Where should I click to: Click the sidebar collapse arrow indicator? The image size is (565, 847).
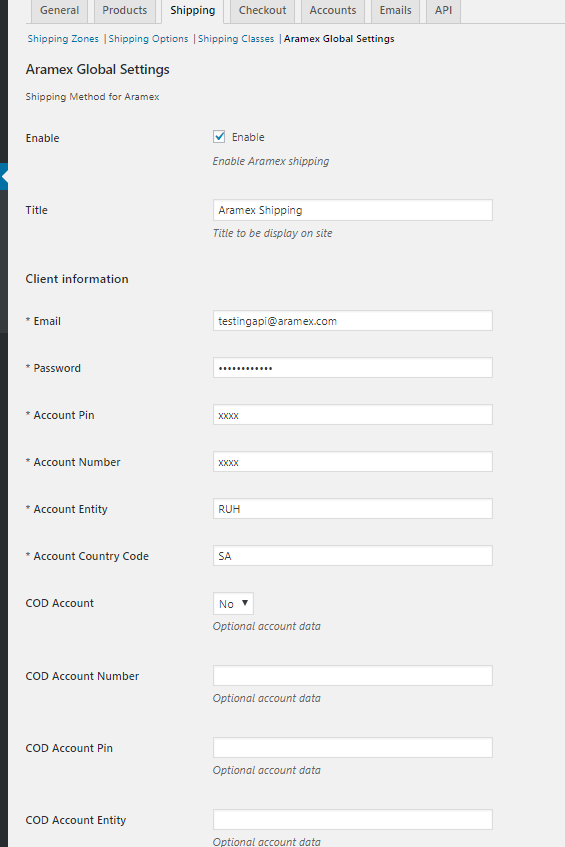[x=4, y=176]
